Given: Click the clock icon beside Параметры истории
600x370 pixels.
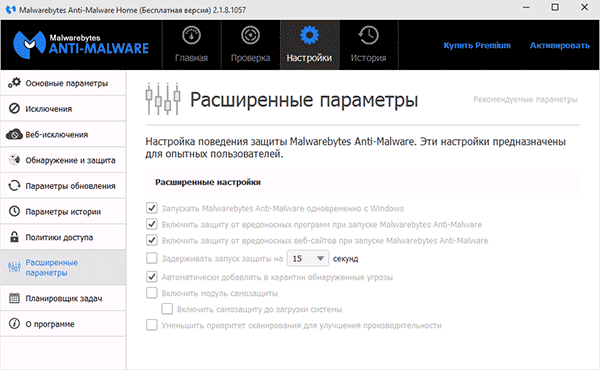Looking at the screenshot, I should point(14,211).
